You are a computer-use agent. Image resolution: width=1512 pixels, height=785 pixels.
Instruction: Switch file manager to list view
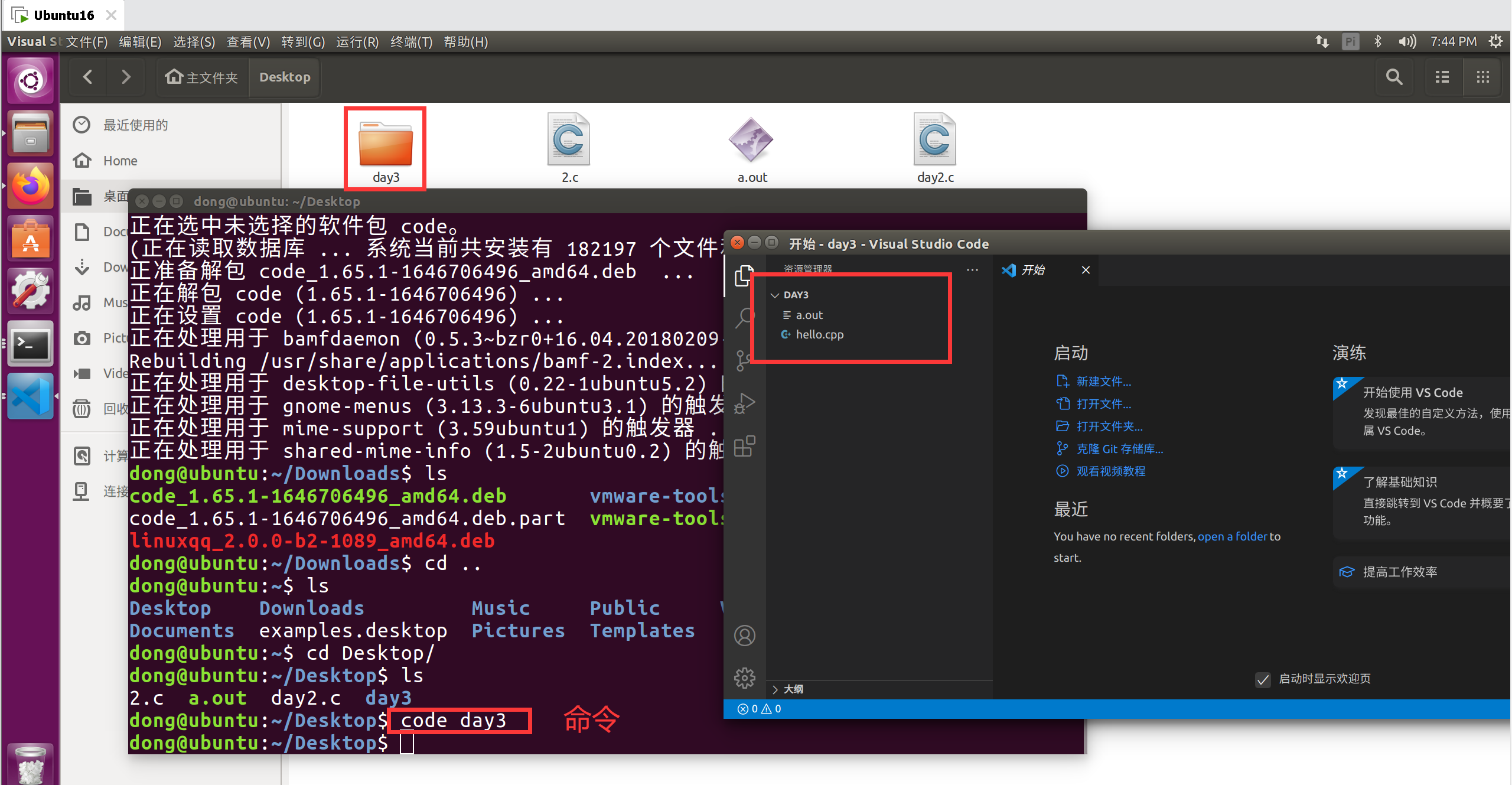(x=1442, y=77)
